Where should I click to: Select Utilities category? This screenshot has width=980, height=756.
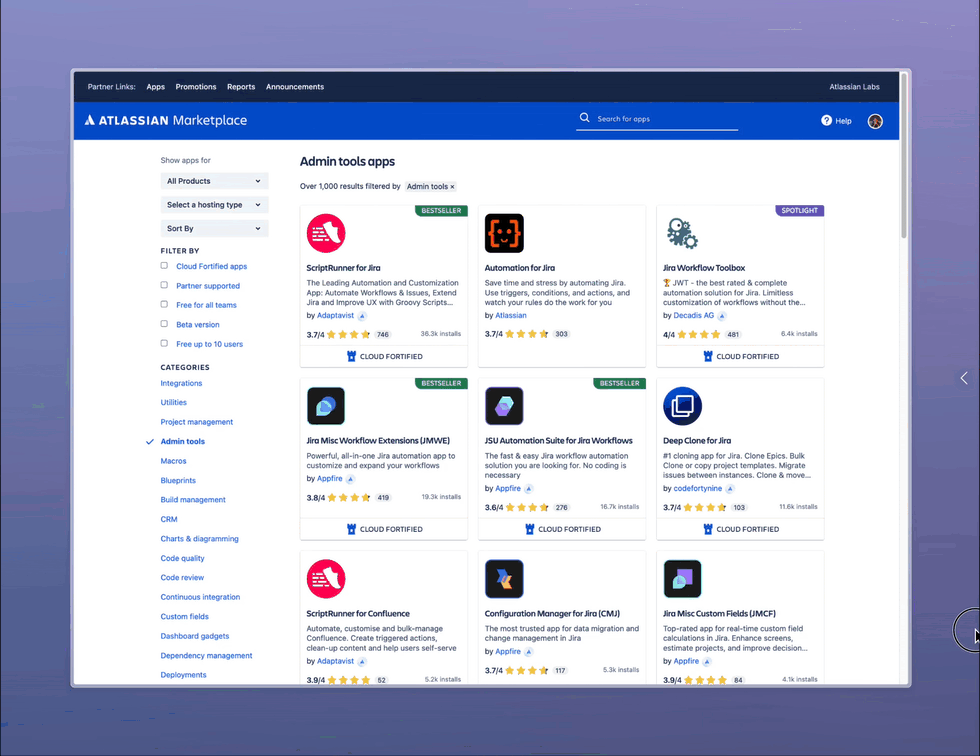point(174,402)
